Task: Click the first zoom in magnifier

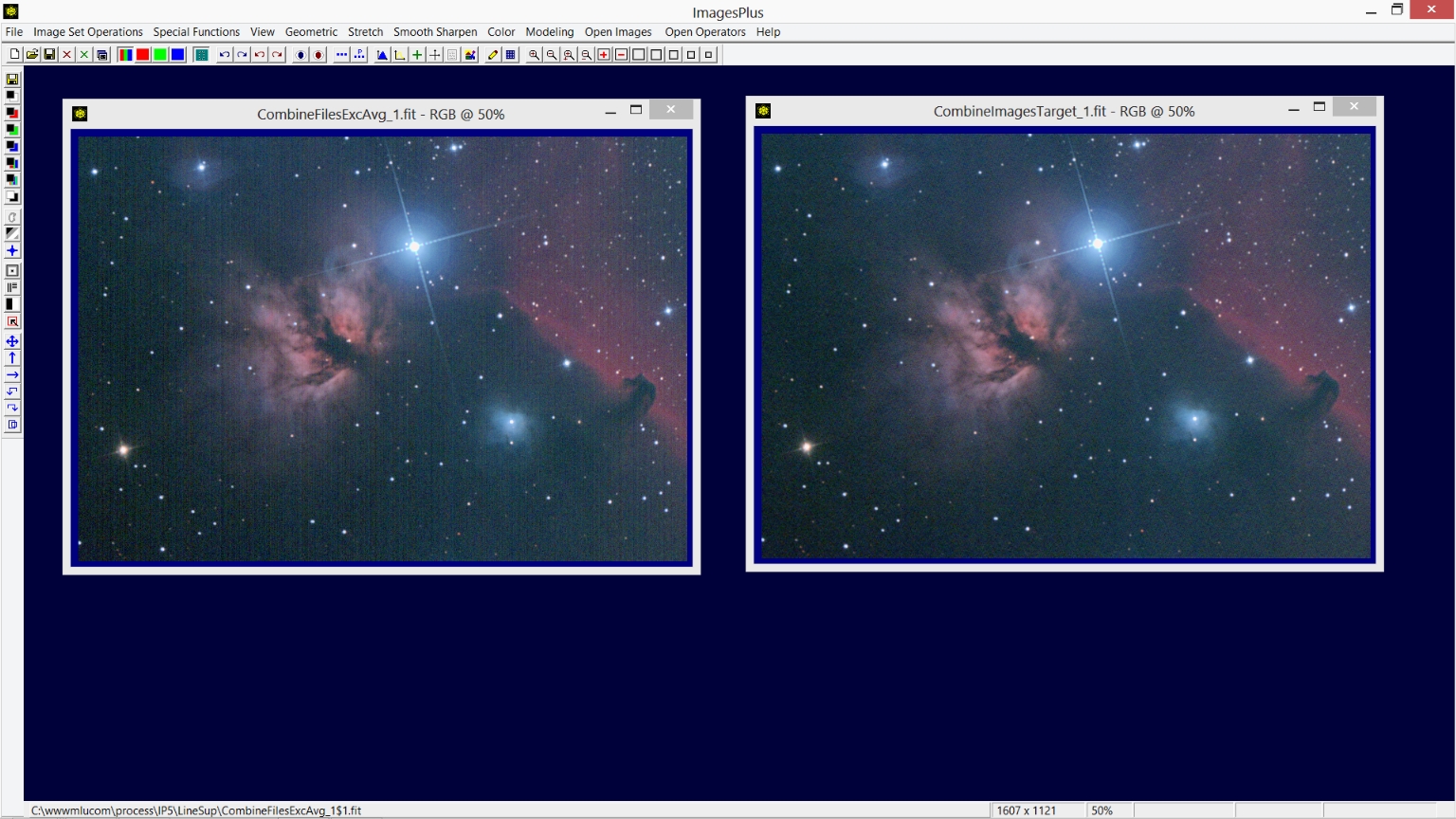Action: tap(534, 55)
